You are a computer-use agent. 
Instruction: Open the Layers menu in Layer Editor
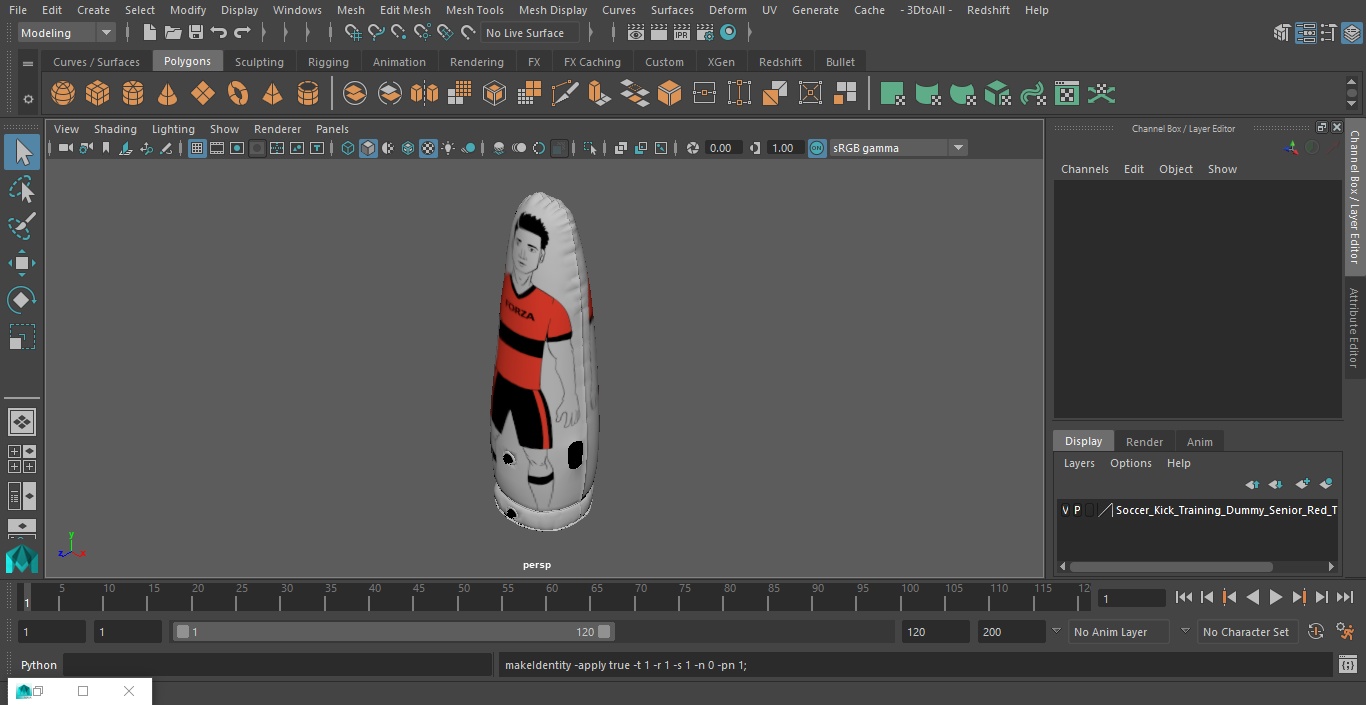point(1078,463)
